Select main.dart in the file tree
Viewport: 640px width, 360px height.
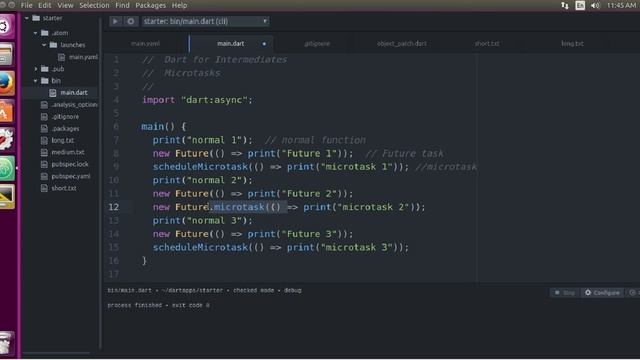73,93
